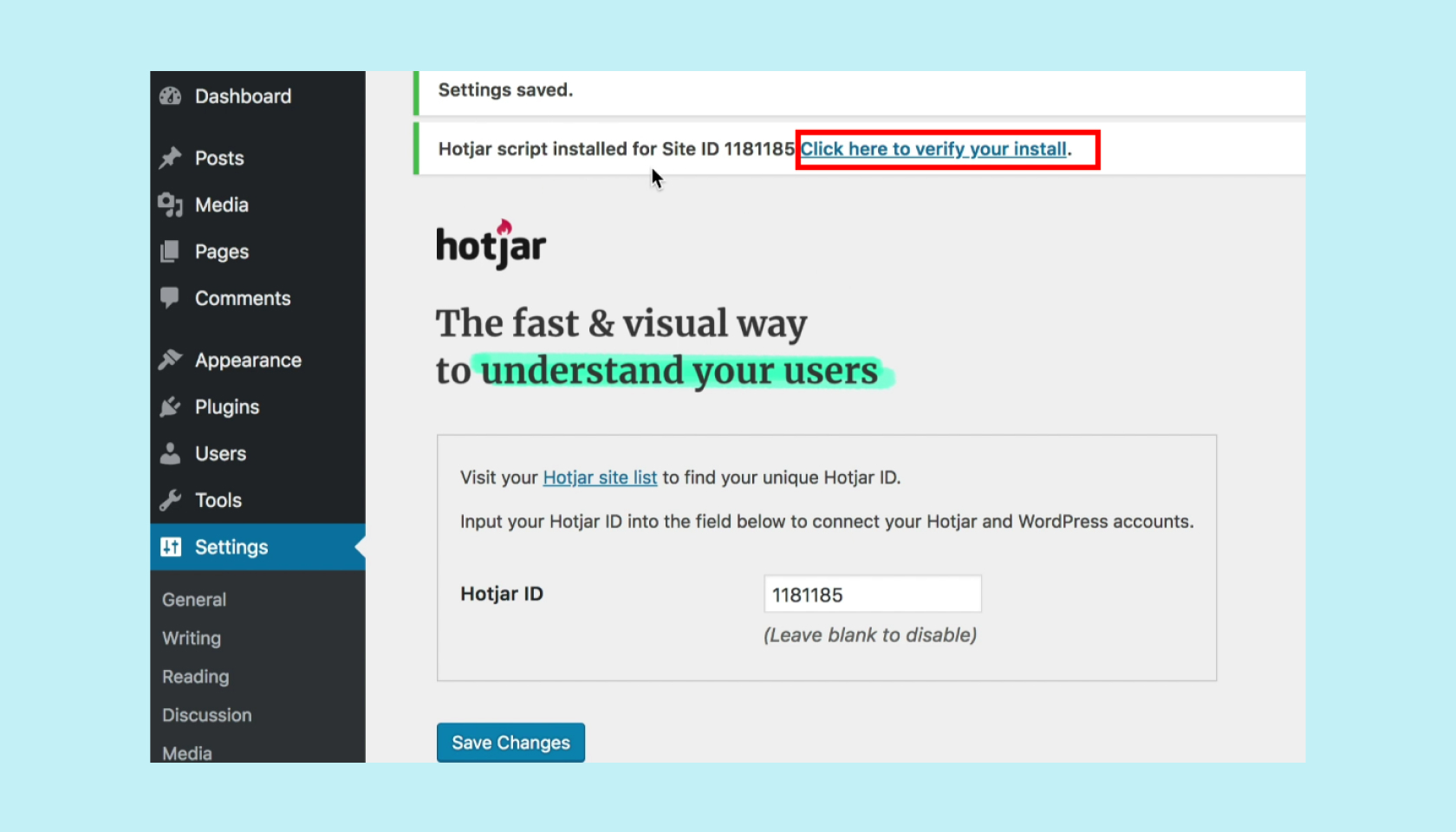Image resolution: width=1456 pixels, height=832 pixels.
Task: Click the Comments speech bubble icon
Action: (170, 298)
